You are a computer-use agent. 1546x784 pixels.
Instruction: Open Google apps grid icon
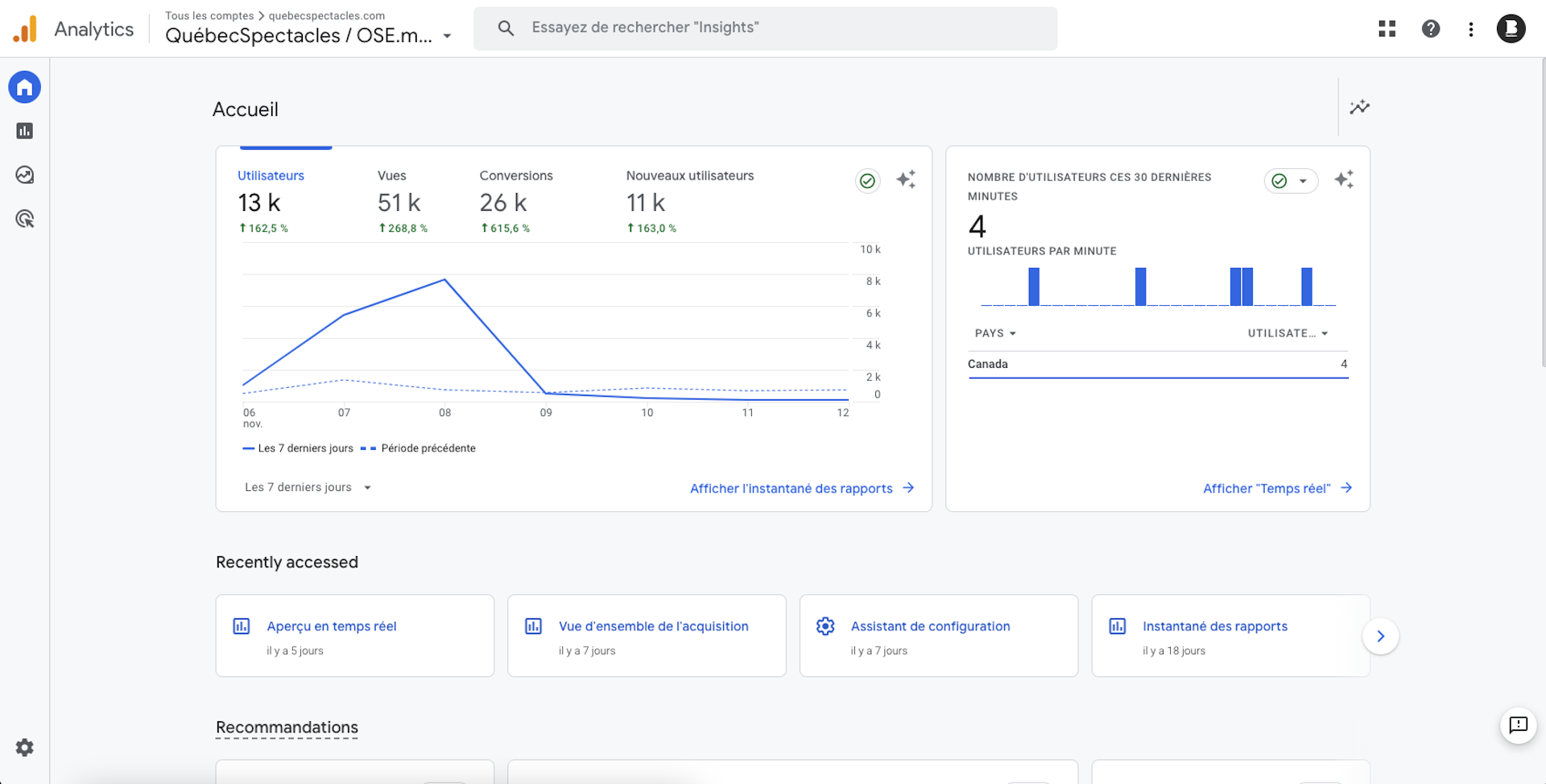[x=1387, y=29]
